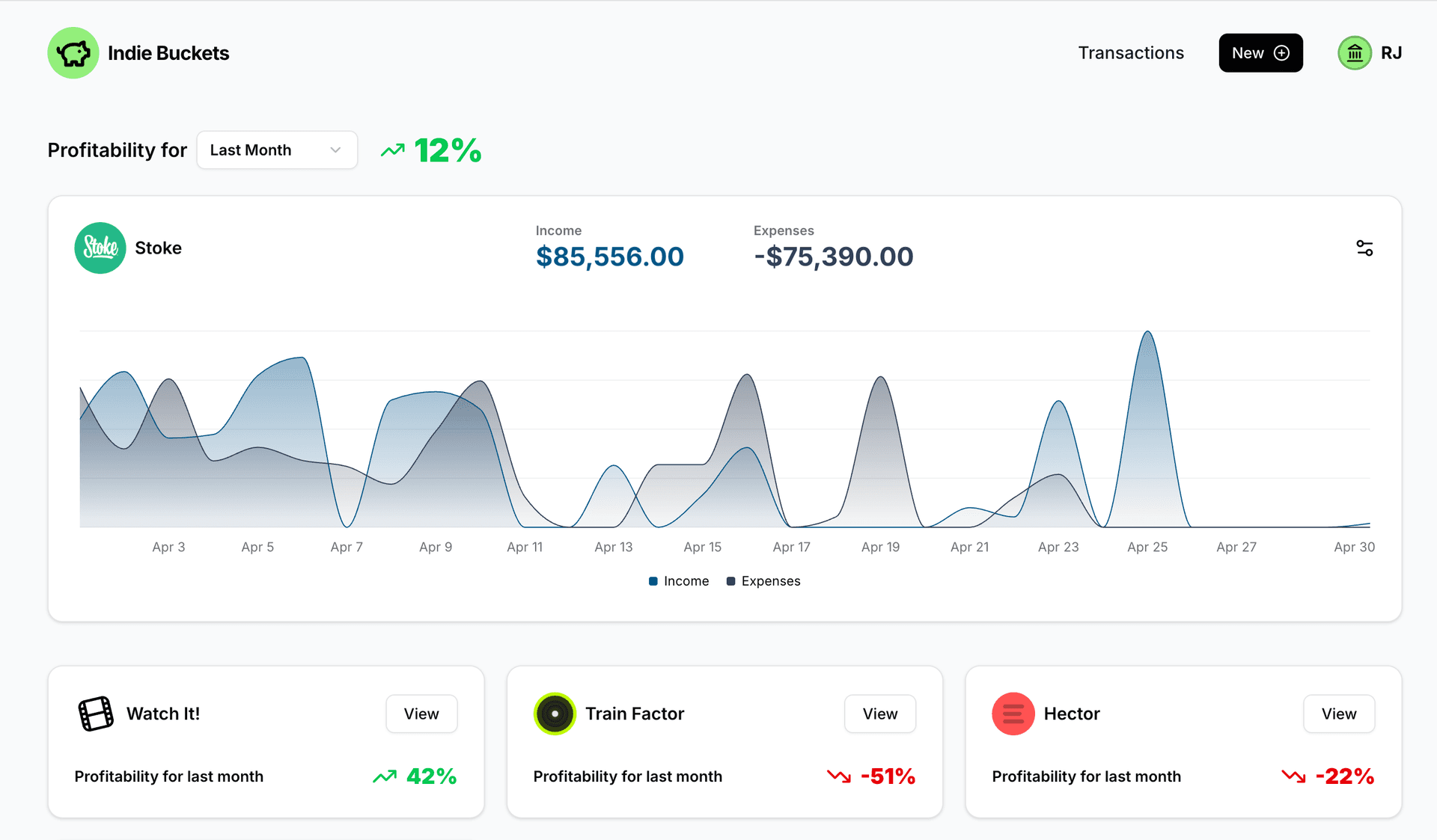Create a New entry with plus button
The width and height of the screenshot is (1437, 840).
pyautogui.click(x=1260, y=53)
